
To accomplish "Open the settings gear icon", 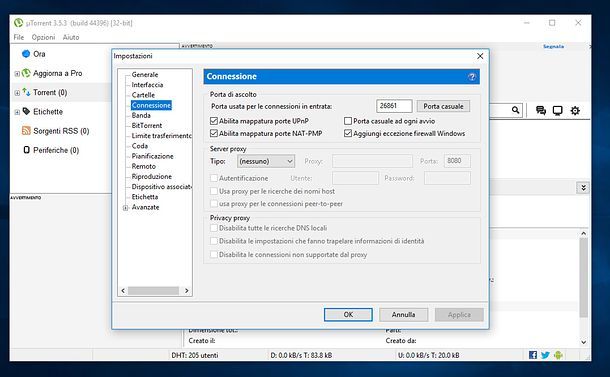I will coord(575,111).
